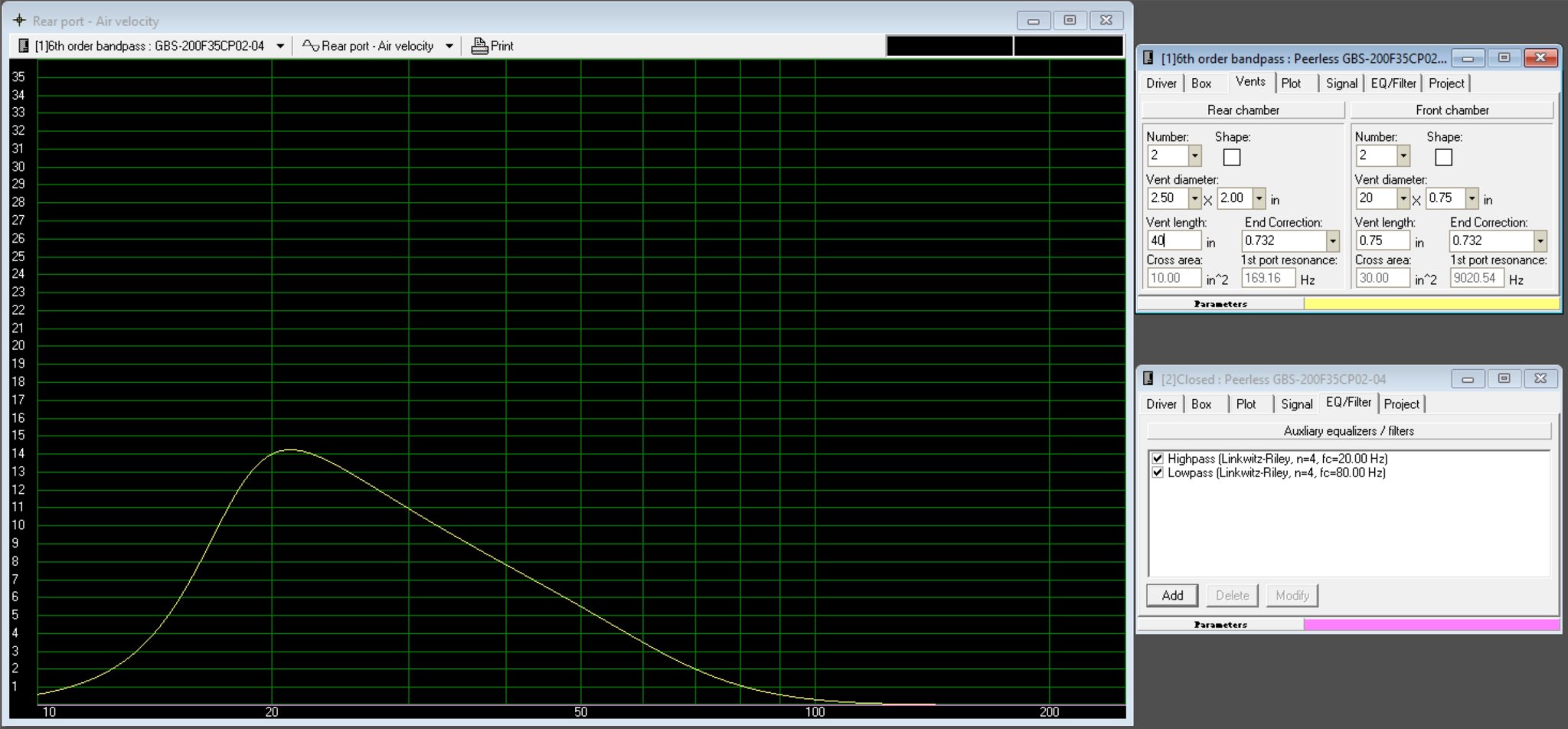Click the box icon in the 6th order bandpass window title

[1148, 57]
